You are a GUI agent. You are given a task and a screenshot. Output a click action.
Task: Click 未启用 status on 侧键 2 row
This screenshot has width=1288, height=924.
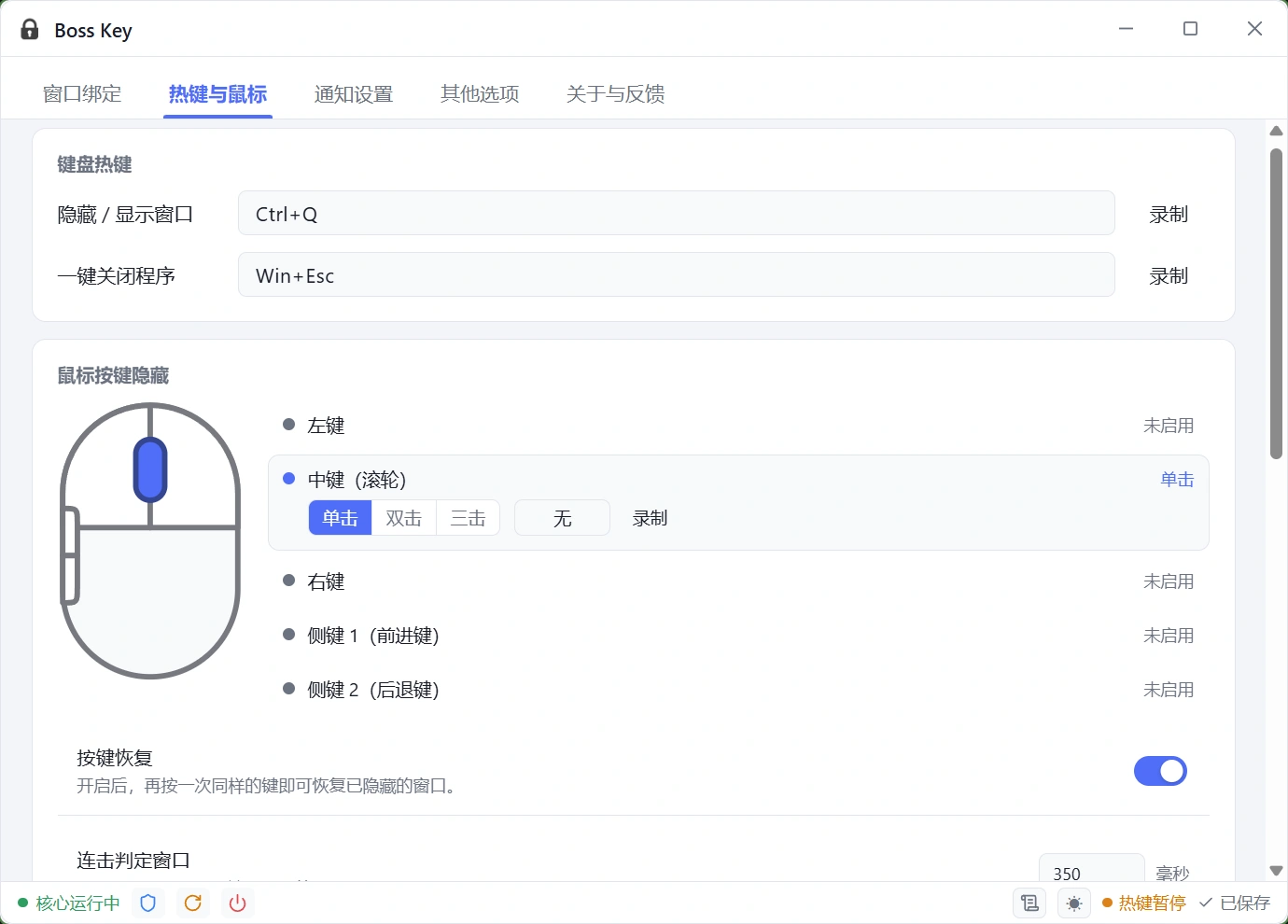(x=1169, y=690)
